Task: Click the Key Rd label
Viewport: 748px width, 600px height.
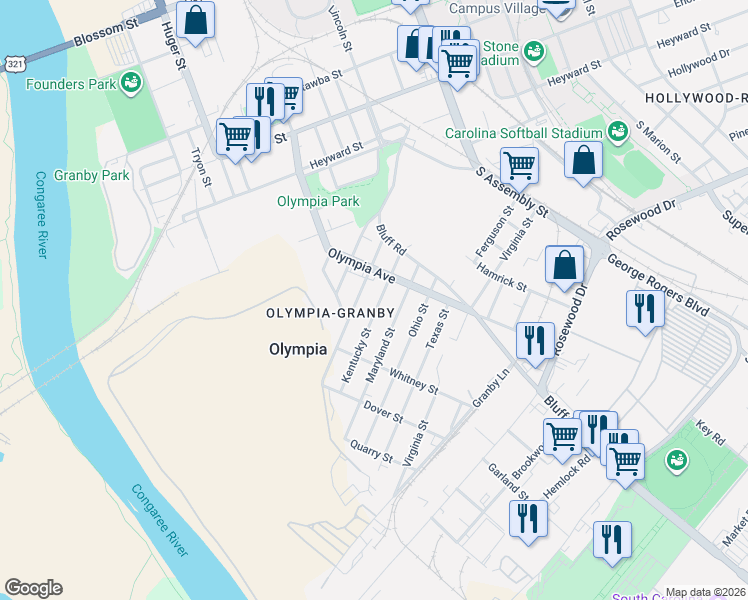Action: coord(710,433)
